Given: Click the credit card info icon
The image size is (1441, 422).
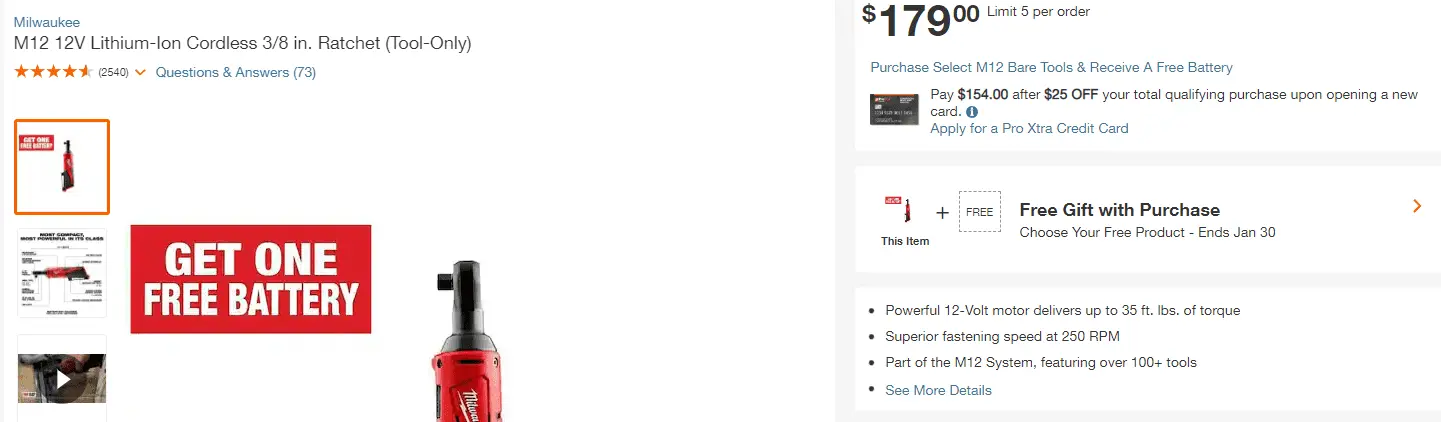Looking at the screenshot, I should (972, 112).
